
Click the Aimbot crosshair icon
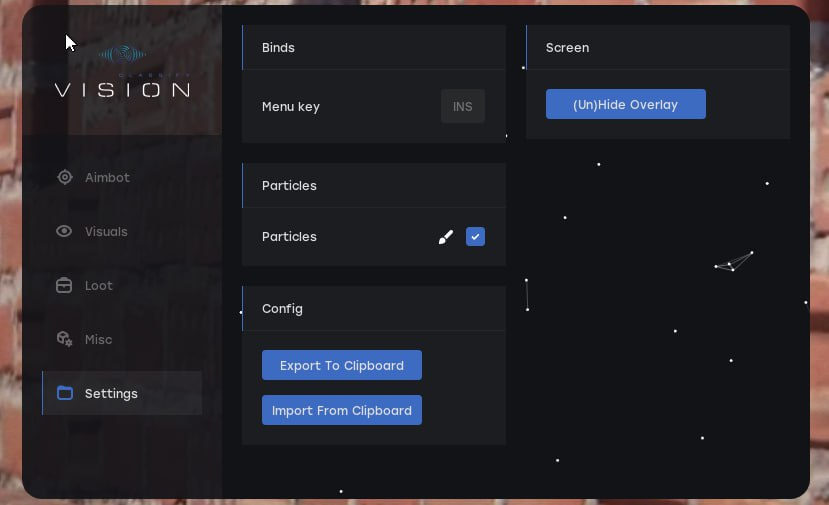[65, 177]
